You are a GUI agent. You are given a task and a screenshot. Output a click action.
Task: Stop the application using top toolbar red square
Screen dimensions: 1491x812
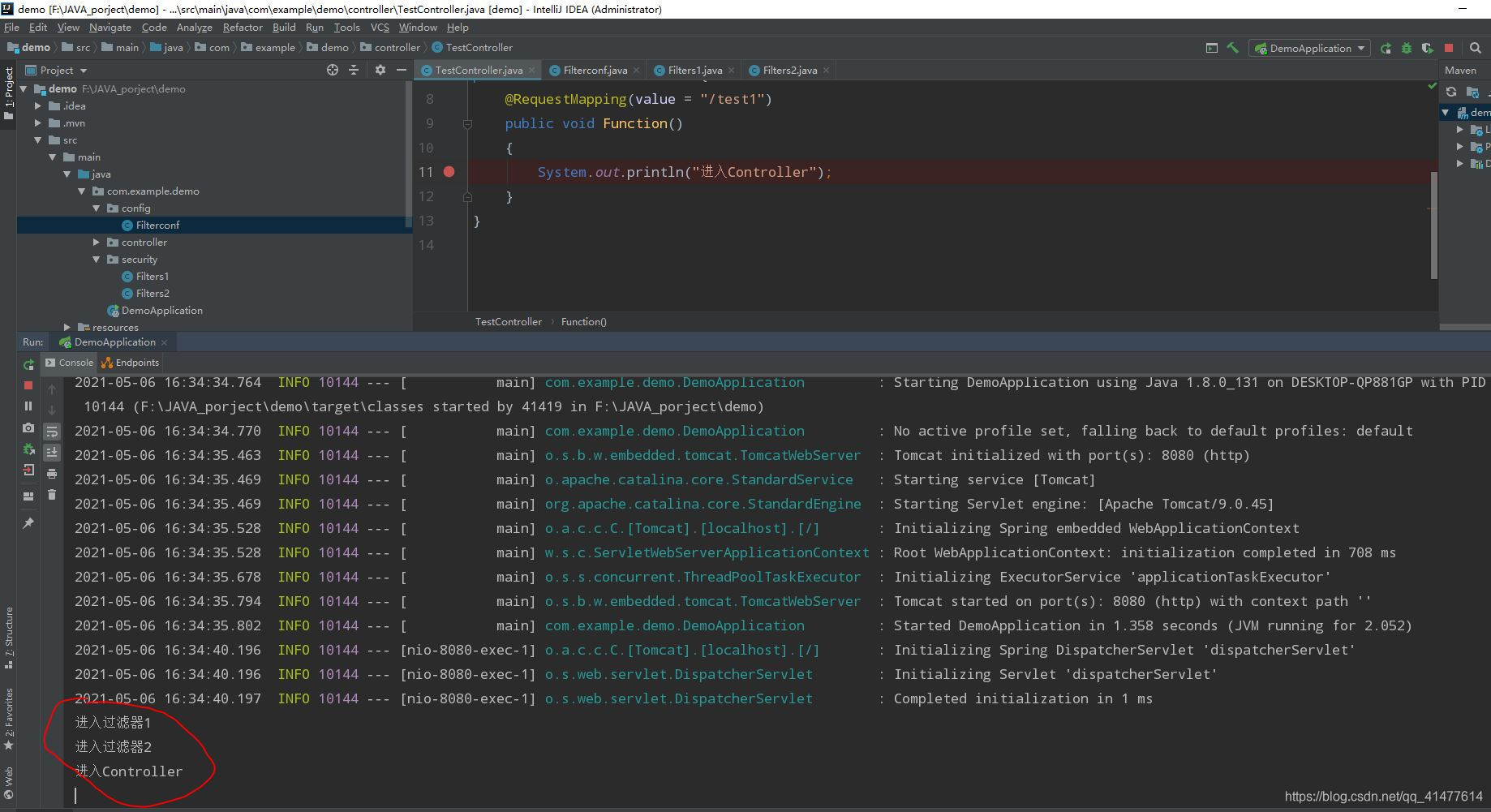1449,48
